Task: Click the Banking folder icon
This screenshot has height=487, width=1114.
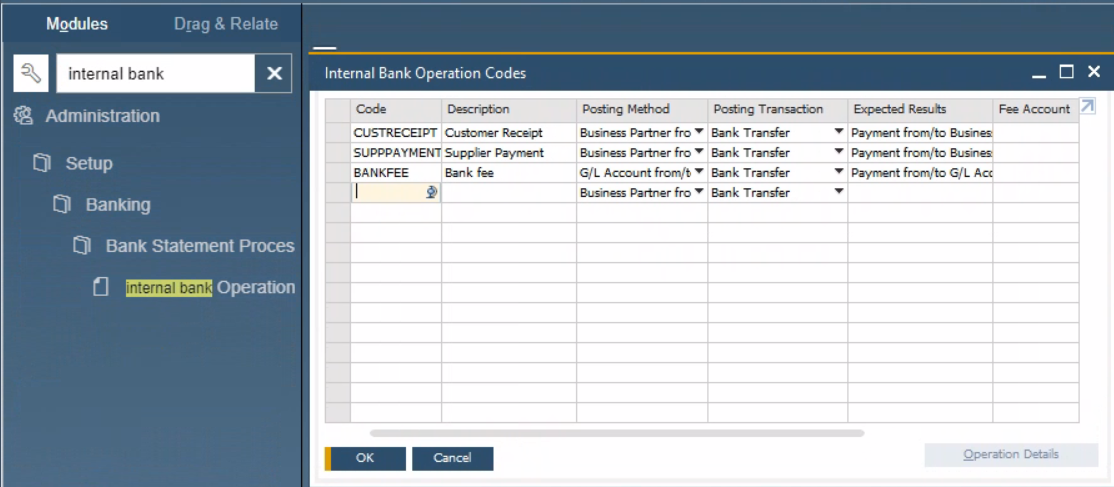Action: point(62,204)
